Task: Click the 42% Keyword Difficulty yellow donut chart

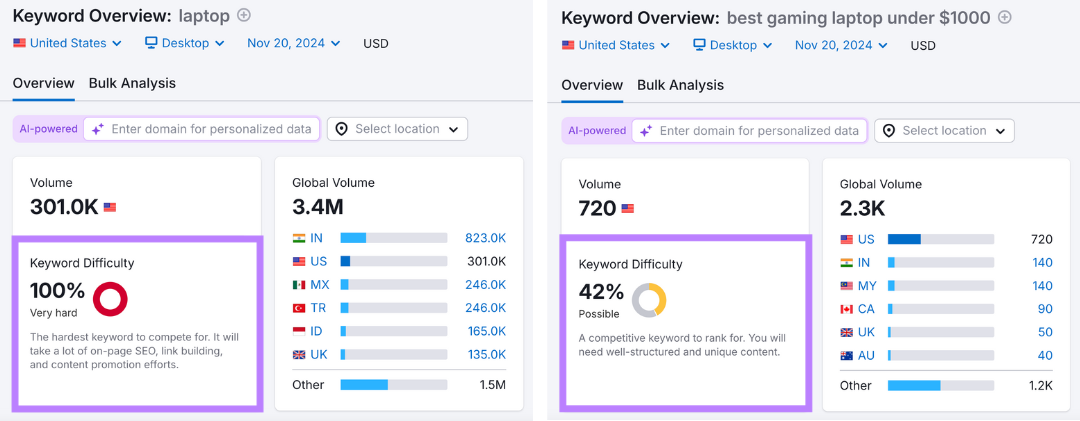Action: tap(649, 300)
